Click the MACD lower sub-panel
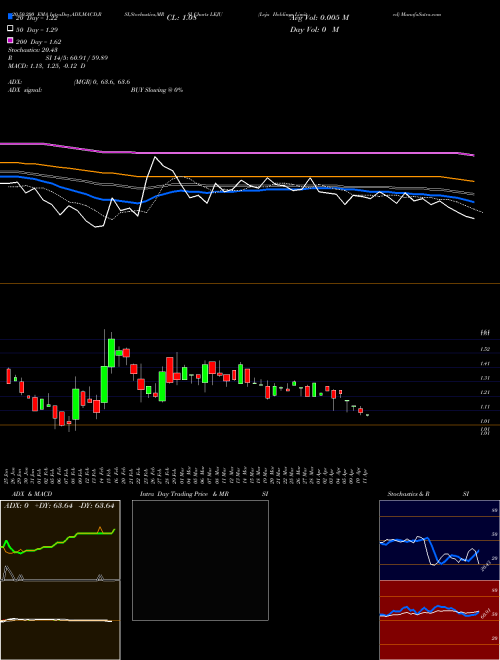This screenshot has height=660, width=500. (x=60, y=620)
